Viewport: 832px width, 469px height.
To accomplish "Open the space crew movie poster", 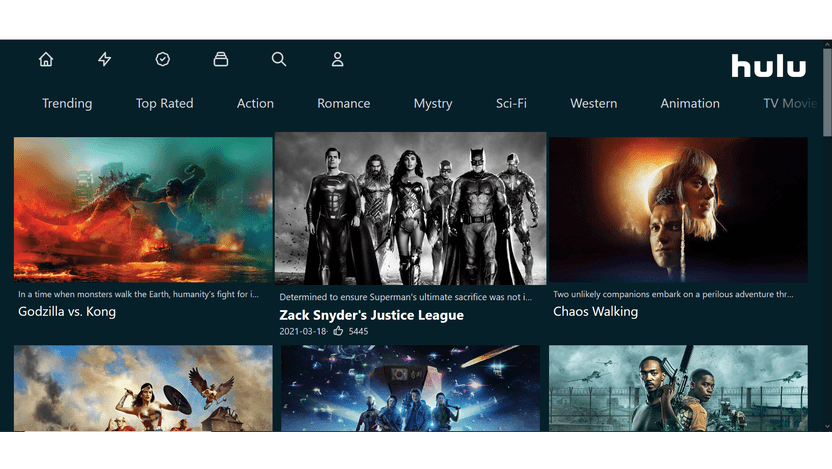I will coord(410,388).
